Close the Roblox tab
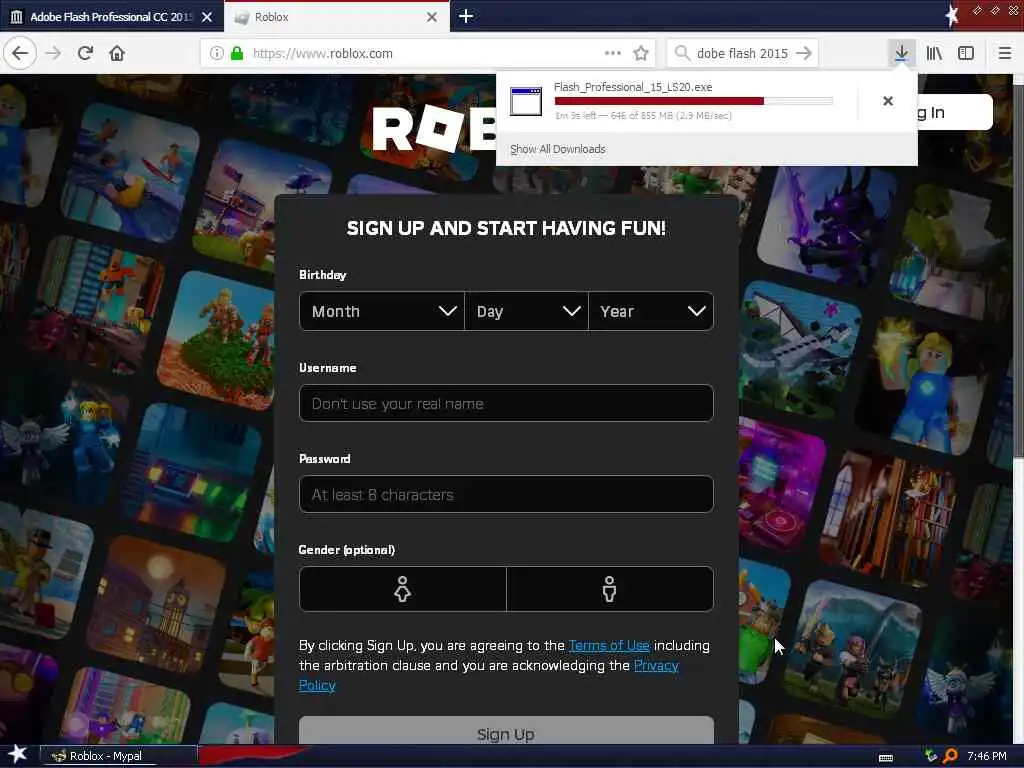Viewport: 1024px width, 768px height. (x=432, y=17)
